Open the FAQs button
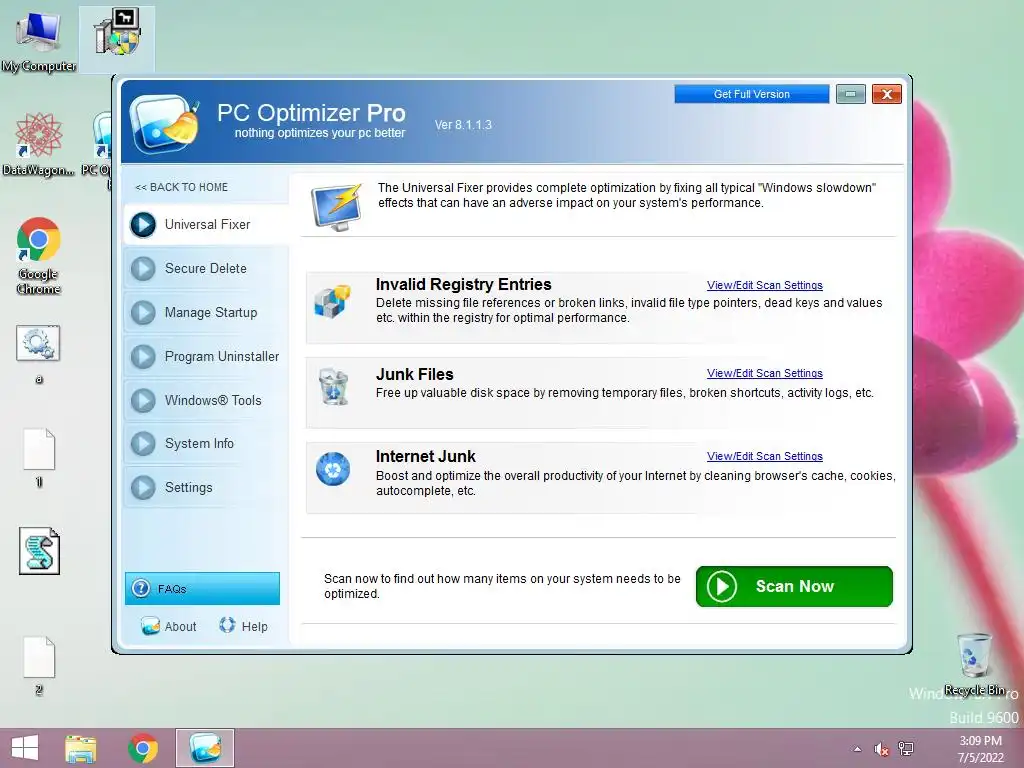 point(202,588)
